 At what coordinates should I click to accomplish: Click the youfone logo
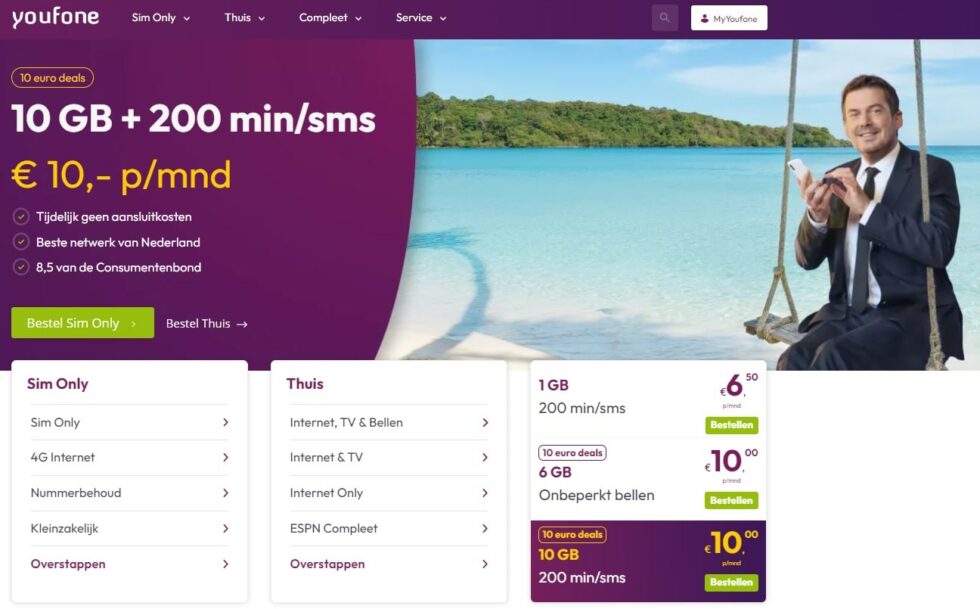point(55,18)
